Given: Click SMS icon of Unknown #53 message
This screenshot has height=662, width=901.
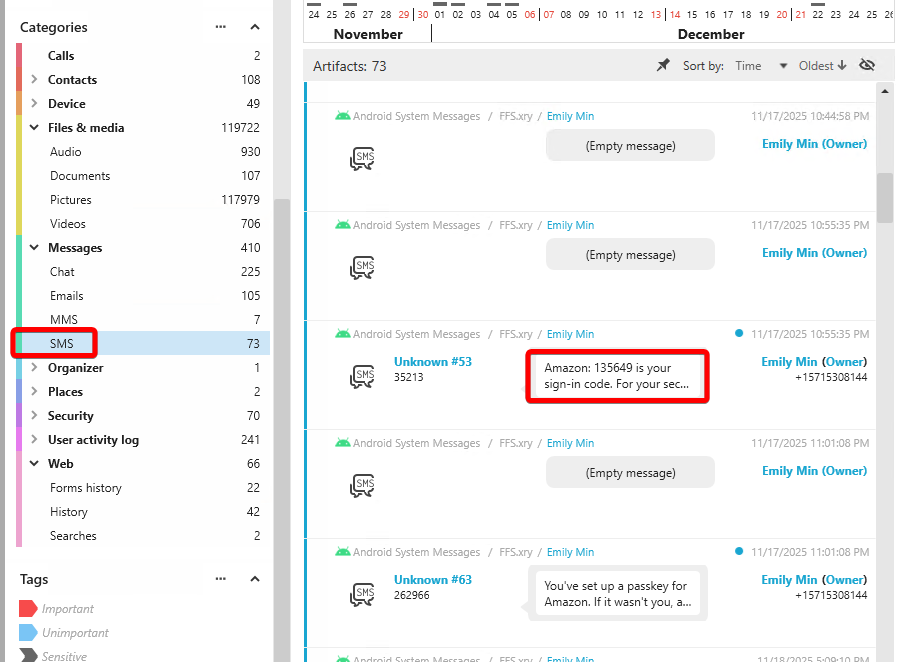Looking at the screenshot, I should [x=362, y=376].
